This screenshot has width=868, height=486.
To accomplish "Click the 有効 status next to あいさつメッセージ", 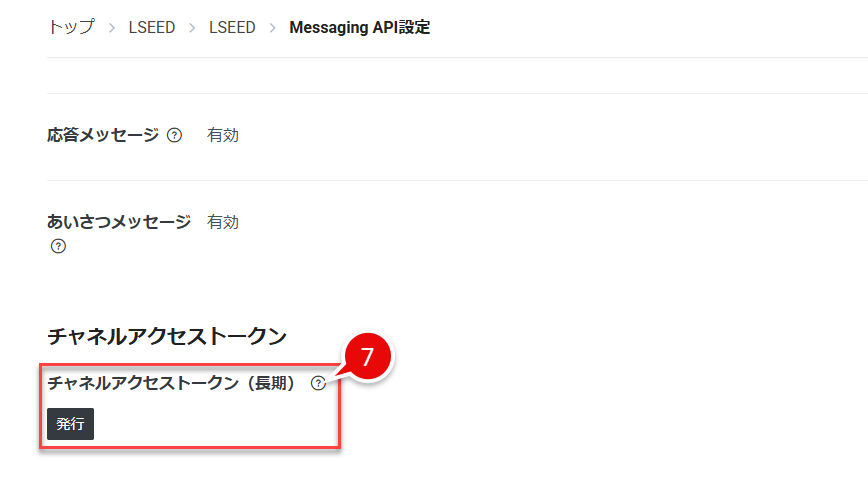I will pyautogui.click(x=223, y=222).
